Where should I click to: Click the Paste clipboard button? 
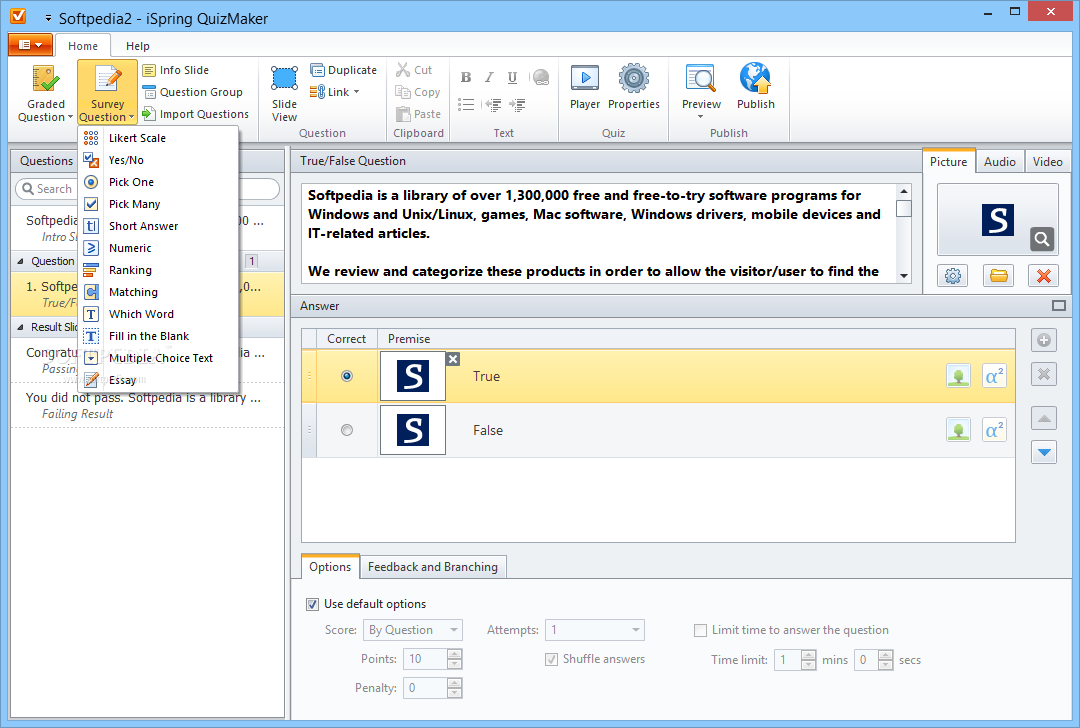tap(418, 114)
